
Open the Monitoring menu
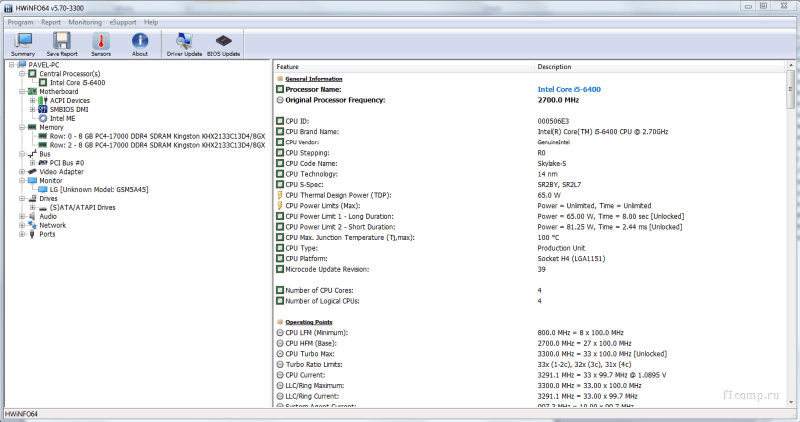click(x=85, y=21)
